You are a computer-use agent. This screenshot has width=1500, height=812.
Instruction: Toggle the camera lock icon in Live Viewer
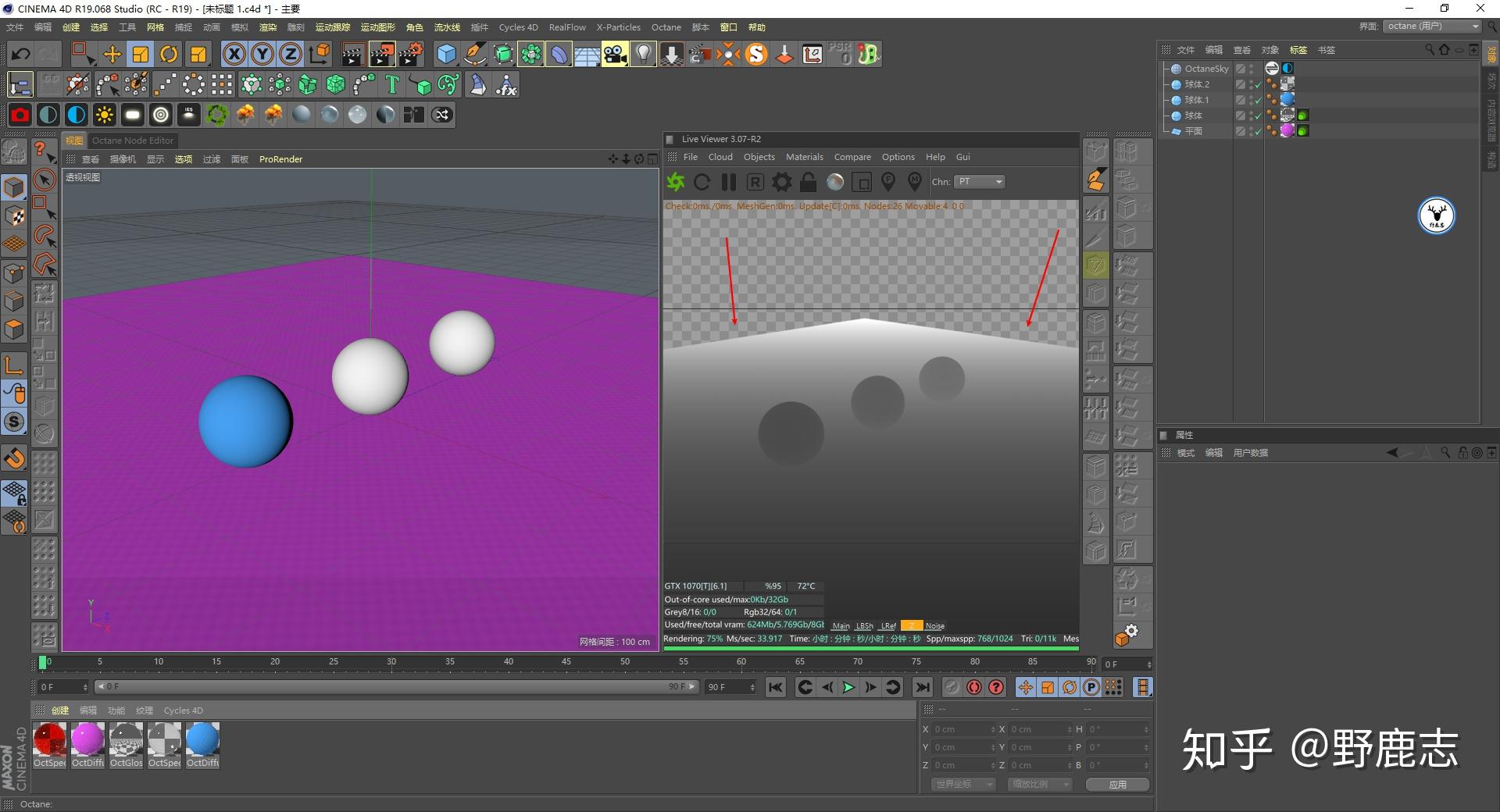809,182
